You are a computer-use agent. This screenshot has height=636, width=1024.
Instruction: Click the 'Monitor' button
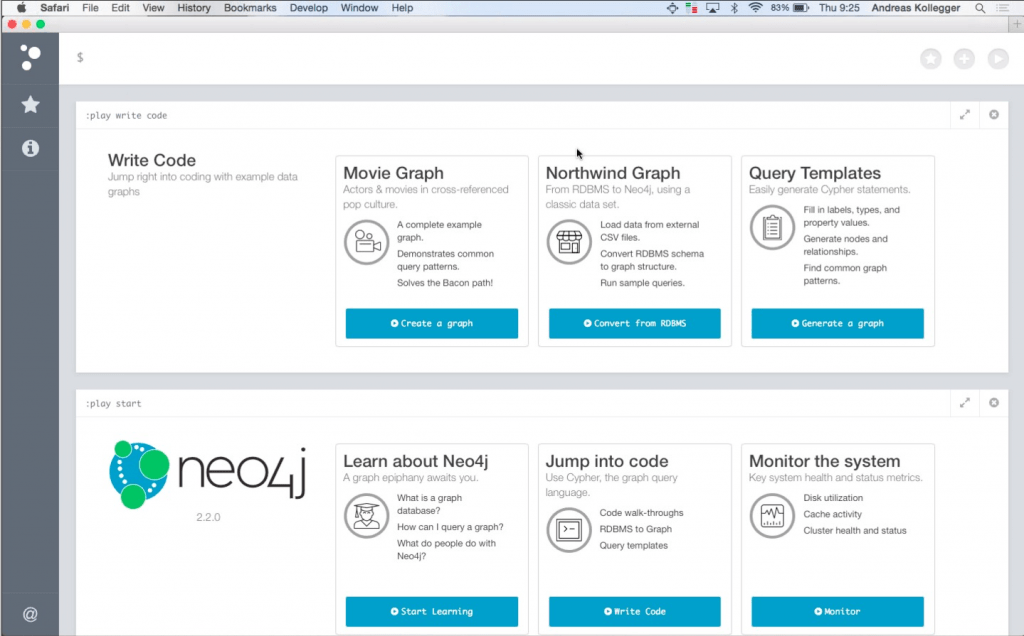click(x=837, y=611)
